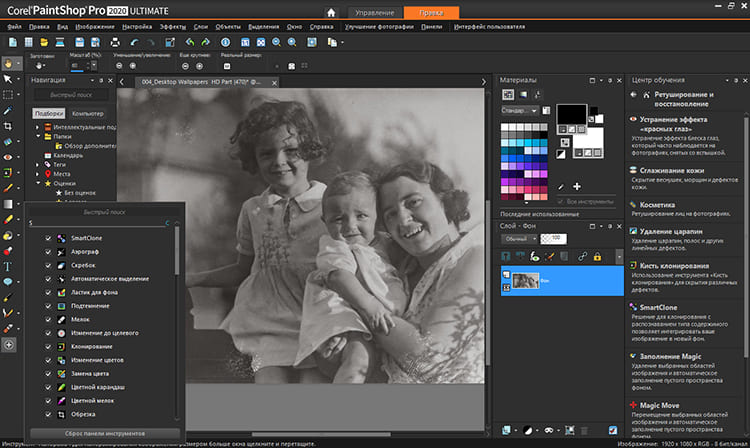Click the layer lock icon
The image size is (750, 448).
597,257
